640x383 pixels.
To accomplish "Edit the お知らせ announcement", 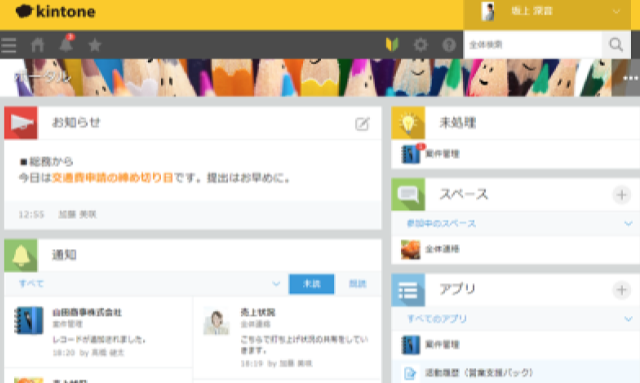I will point(362,124).
